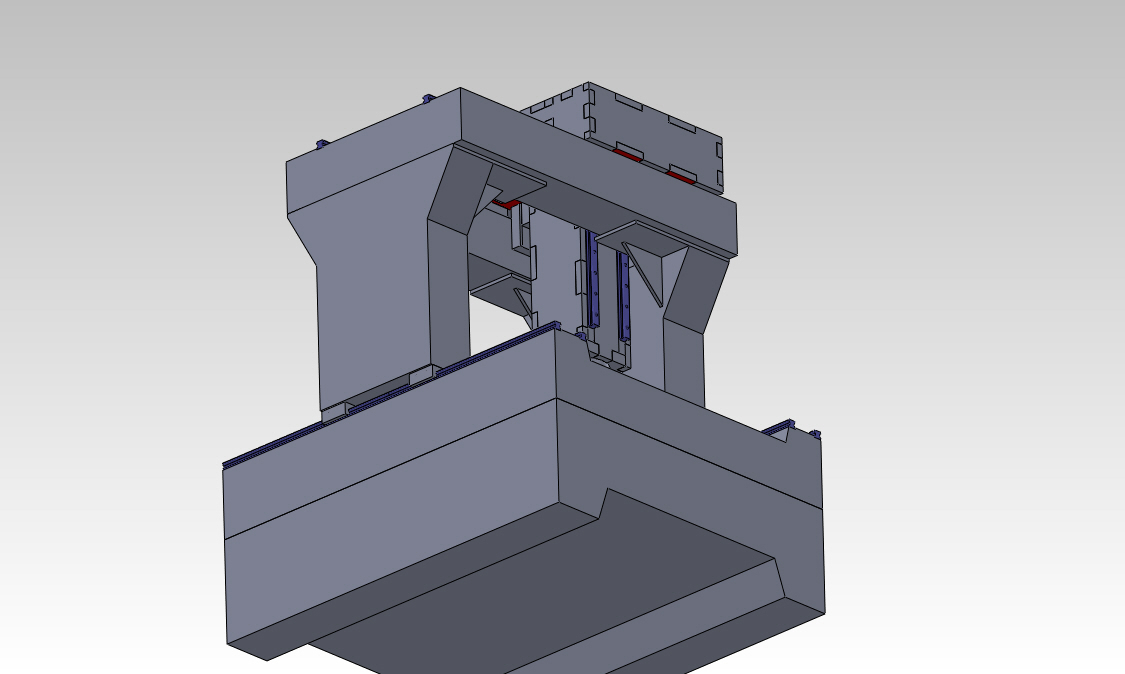Pick the left vertical blue linear rail
The height and width of the screenshot is (674, 1125).
[x=593, y=279]
